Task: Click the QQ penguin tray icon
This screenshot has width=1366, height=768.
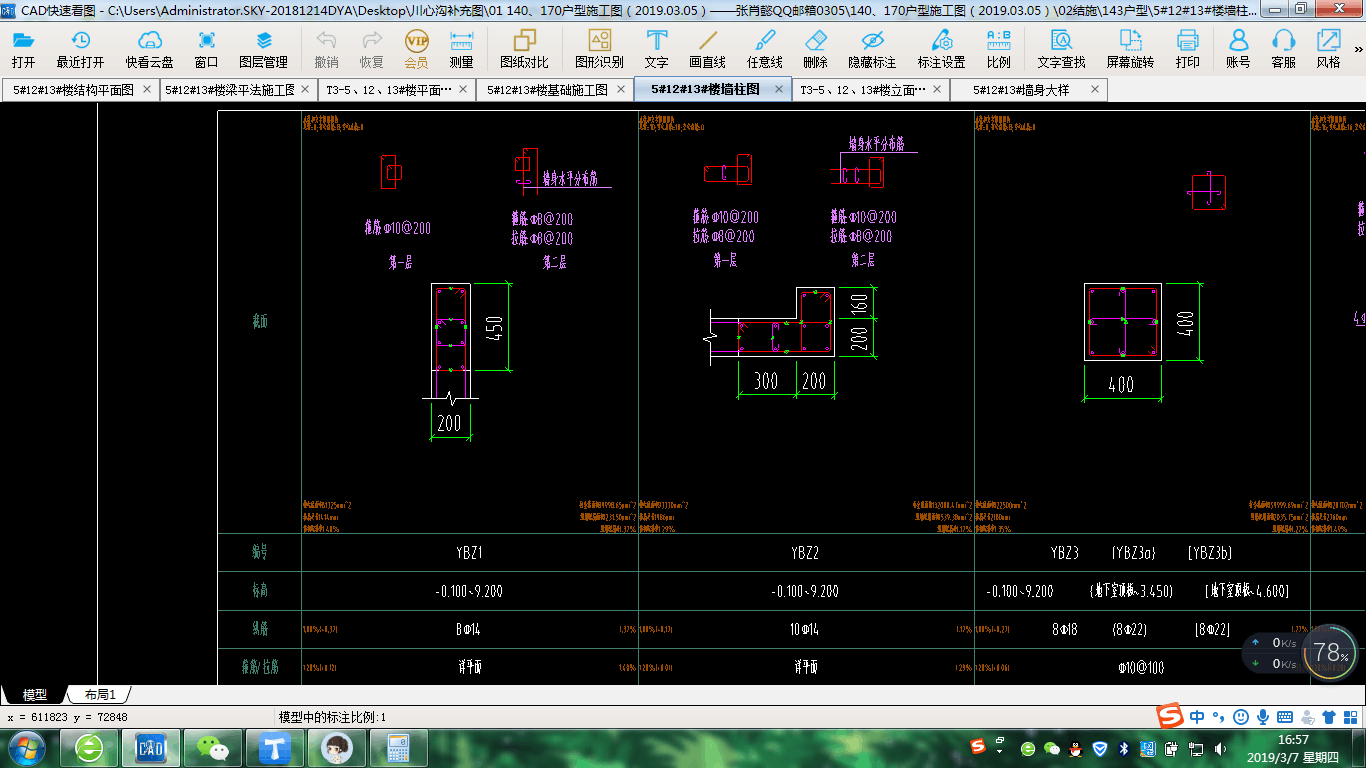Action: point(1075,748)
